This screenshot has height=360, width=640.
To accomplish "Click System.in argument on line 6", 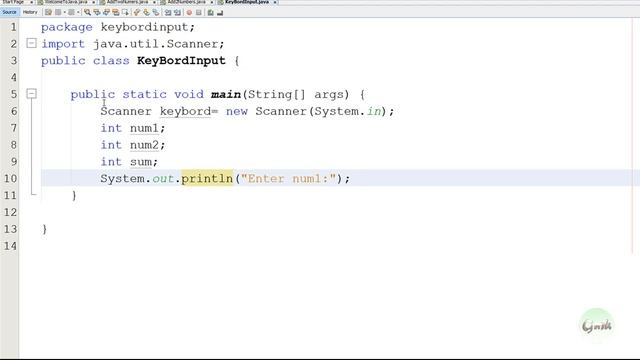I will pyautogui.click(x=347, y=111).
